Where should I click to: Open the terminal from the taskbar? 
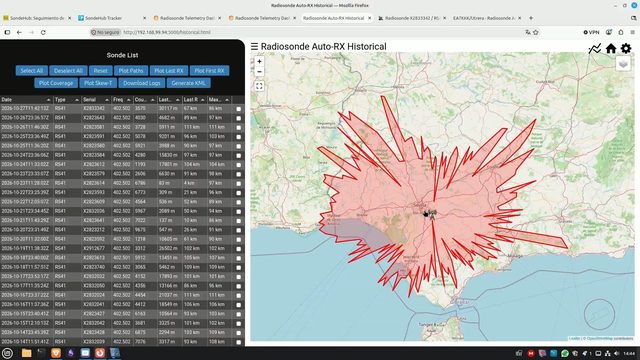coord(41,353)
